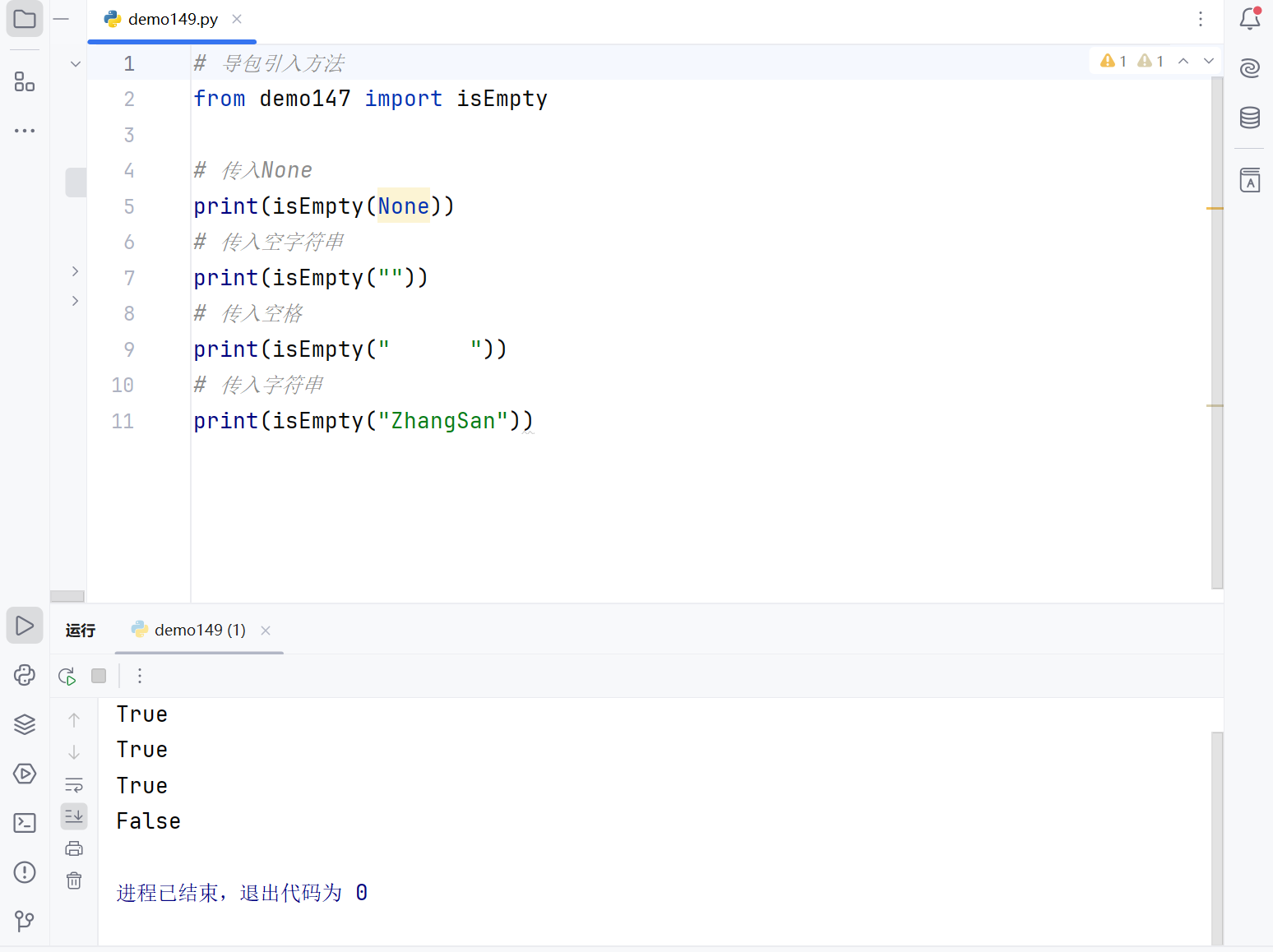The width and height of the screenshot is (1273, 952).
Task: Switch to demo149.py editor tab
Action: [x=173, y=19]
